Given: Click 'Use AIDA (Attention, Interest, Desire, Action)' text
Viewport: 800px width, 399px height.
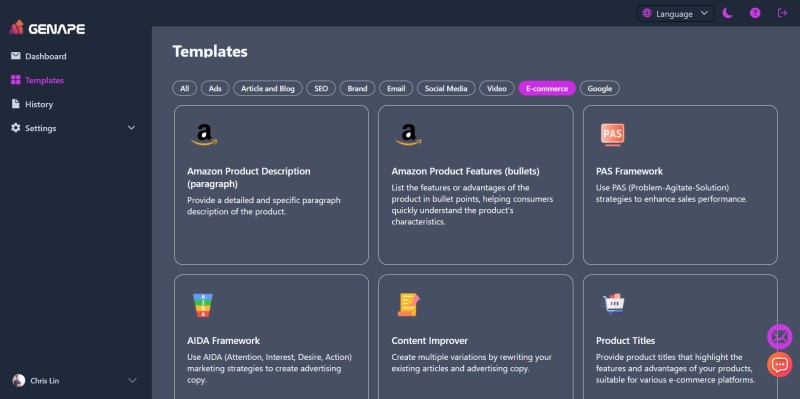Looking at the screenshot, I should click(x=269, y=368).
